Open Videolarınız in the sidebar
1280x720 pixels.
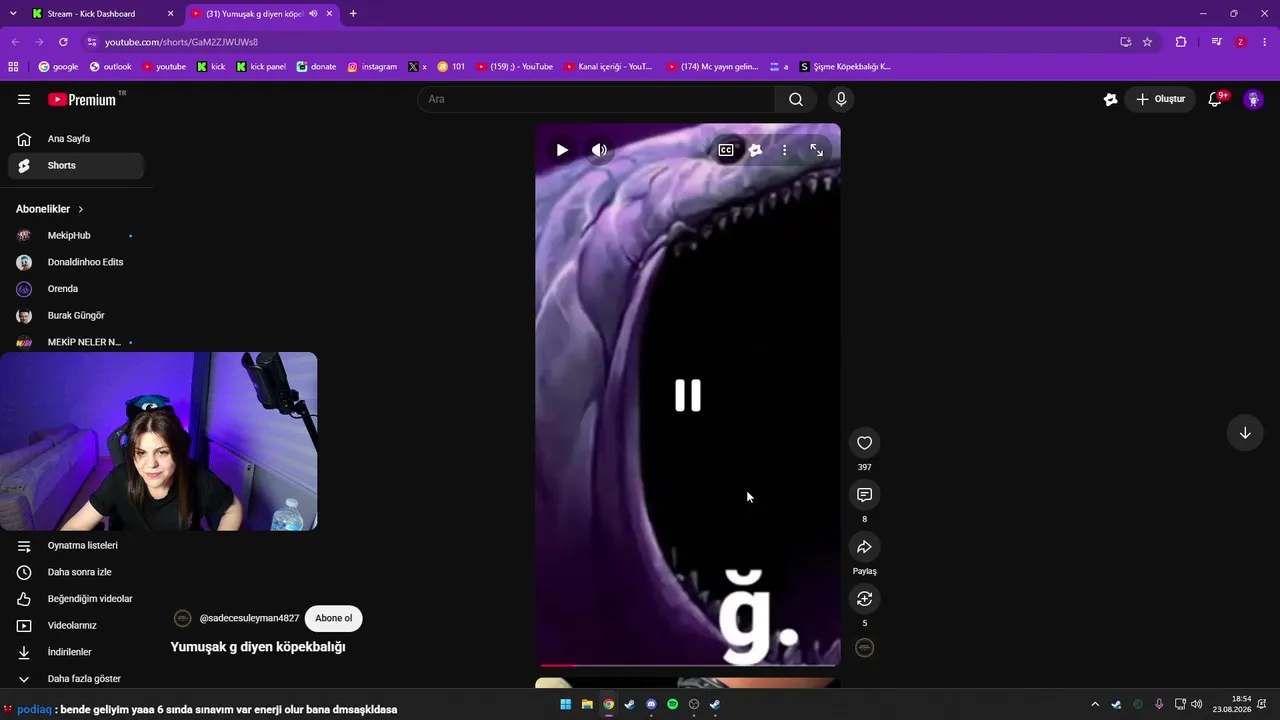point(76,626)
